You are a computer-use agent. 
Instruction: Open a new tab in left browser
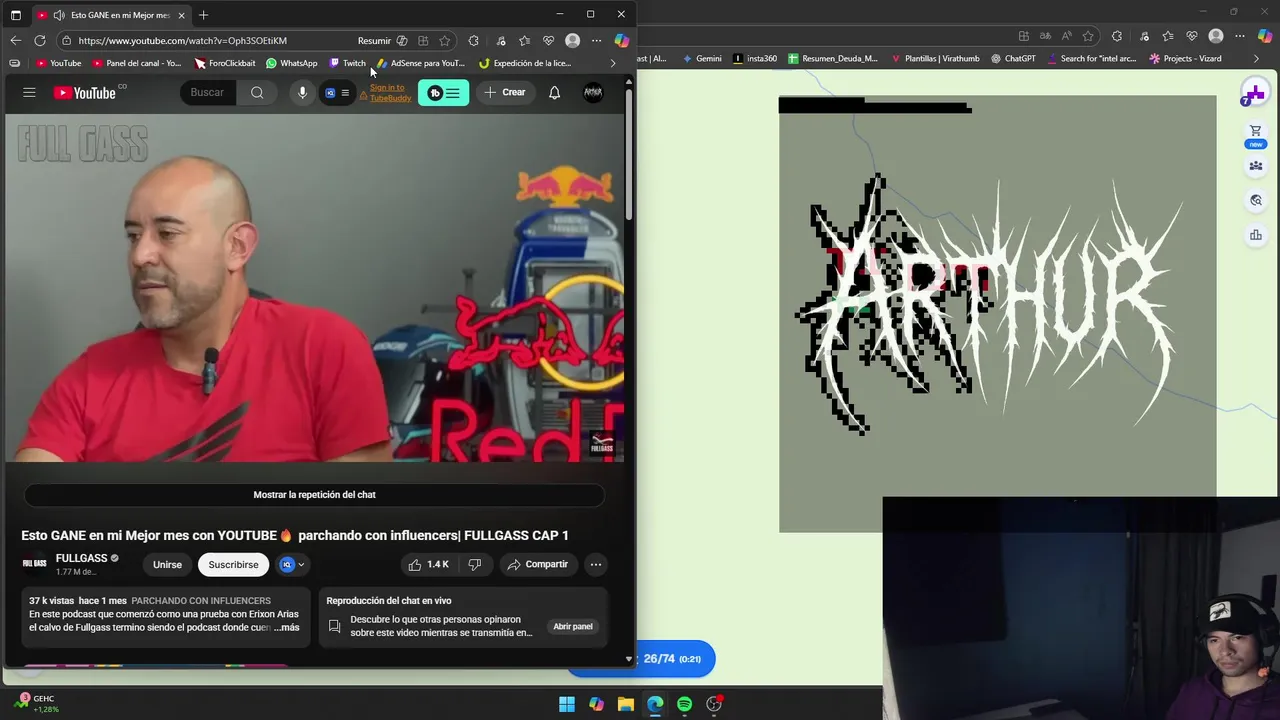[203, 15]
